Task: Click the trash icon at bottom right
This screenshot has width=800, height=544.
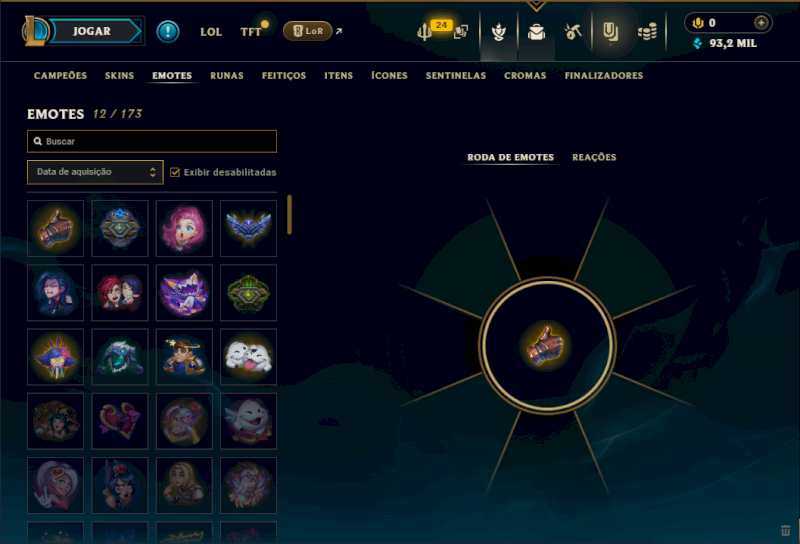Action: tap(785, 531)
